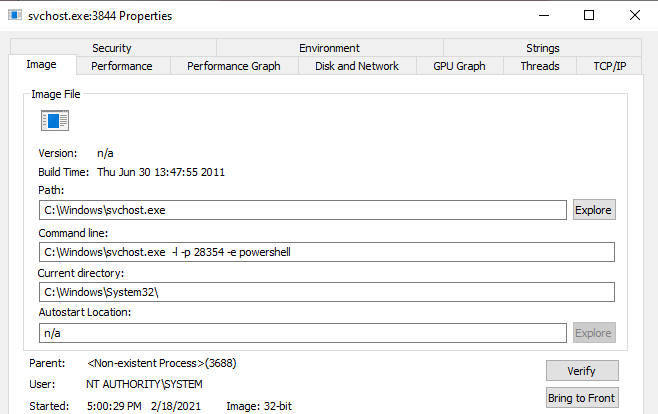Select the Current directory field

click(326, 292)
